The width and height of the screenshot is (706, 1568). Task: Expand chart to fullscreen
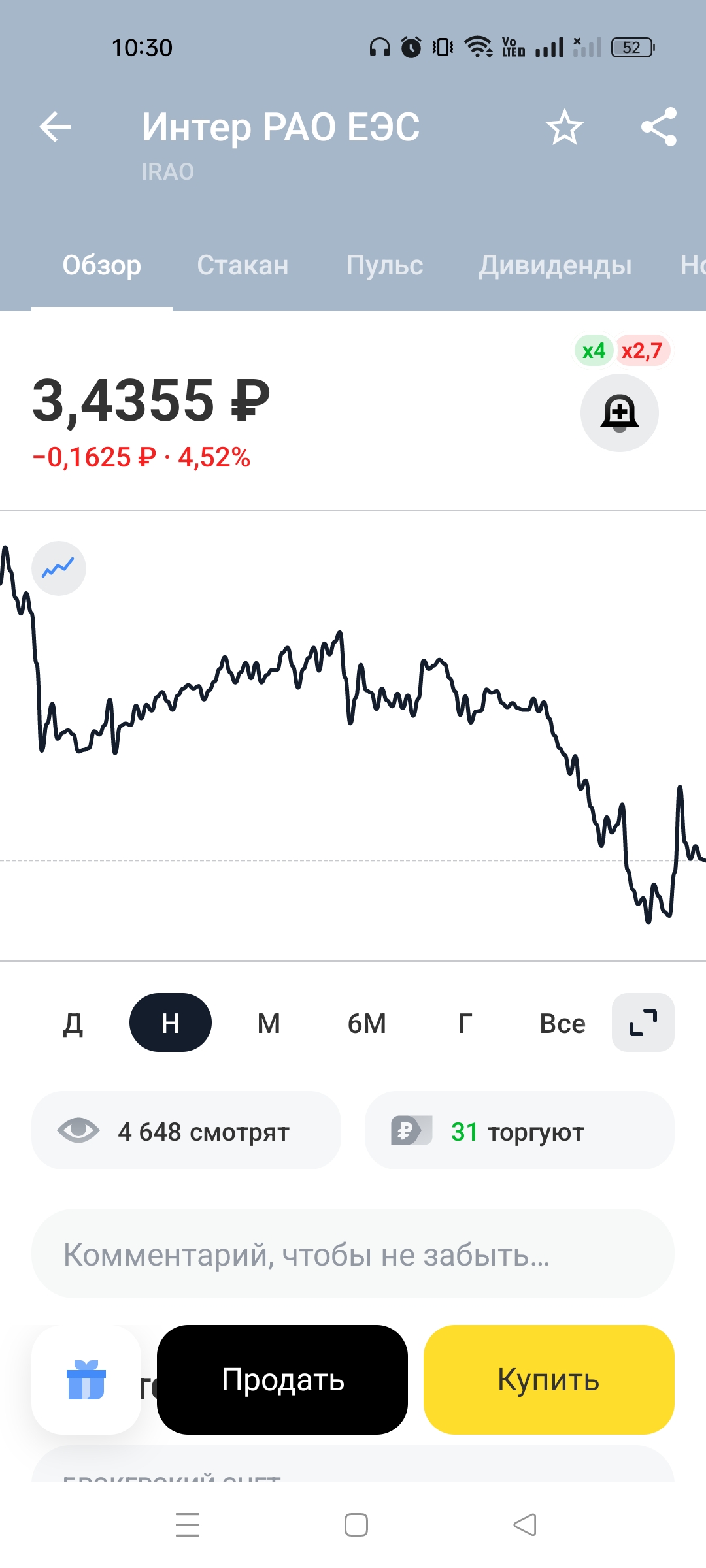[643, 1022]
